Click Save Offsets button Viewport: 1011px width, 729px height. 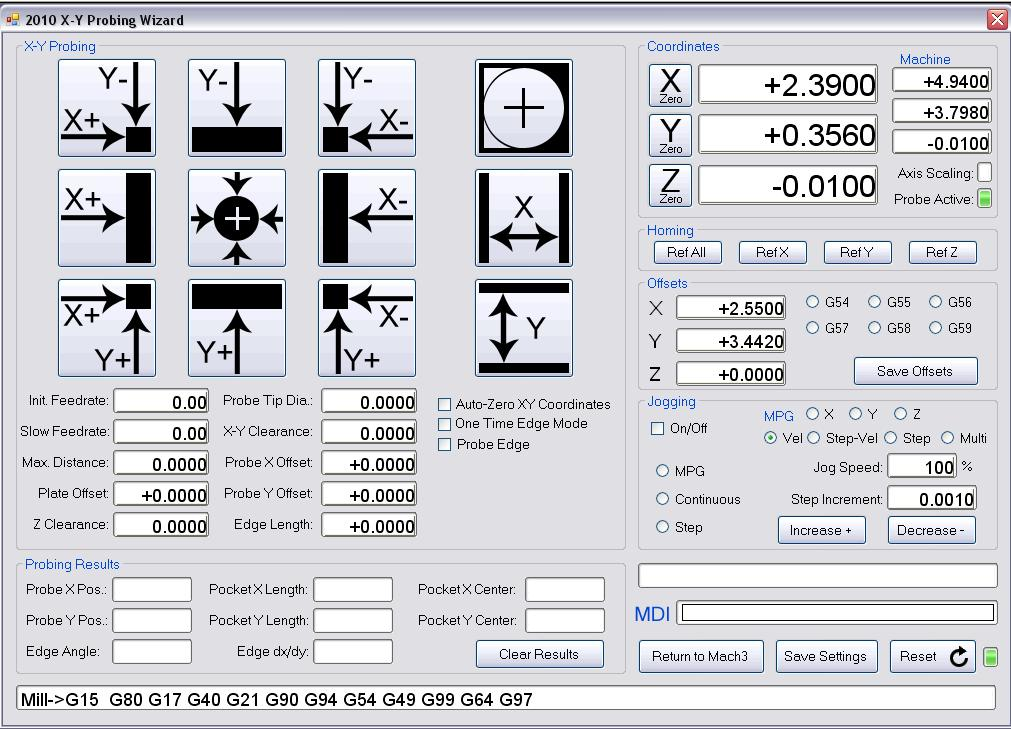tap(916, 371)
